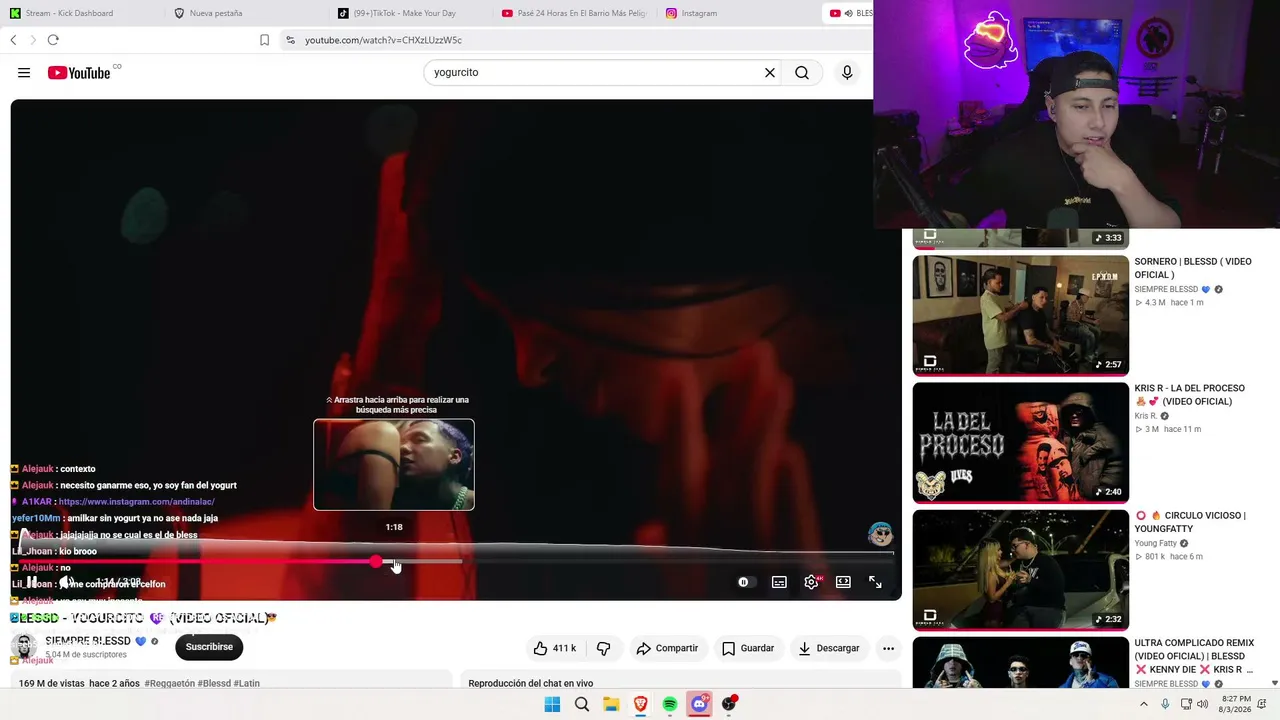Open the LA DEL PROCESO video thumbnail
Screen dimensions: 1280x720
tap(1021, 443)
